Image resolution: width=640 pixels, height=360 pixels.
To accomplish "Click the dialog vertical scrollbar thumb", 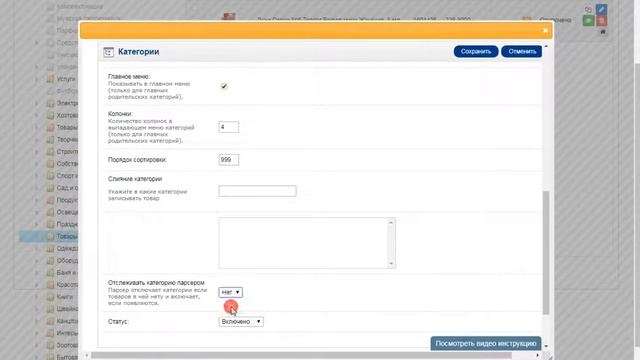I will pyautogui.click(x=546, y=252).
